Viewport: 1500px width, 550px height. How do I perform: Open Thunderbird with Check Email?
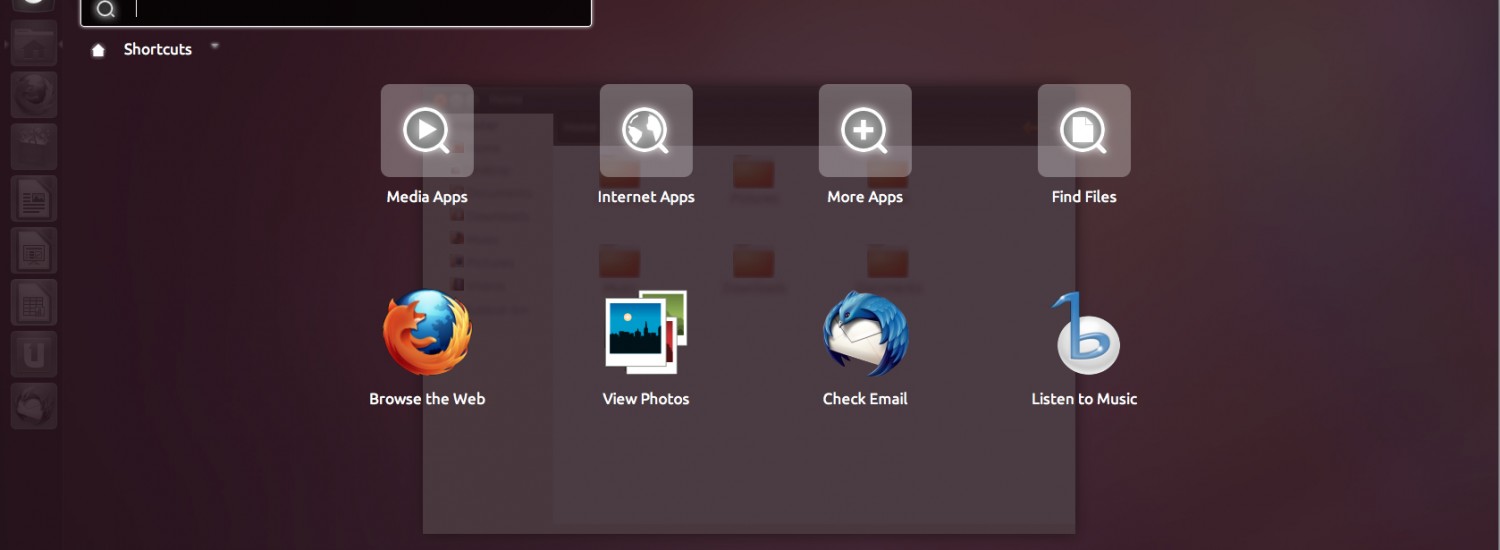(865, 334)
